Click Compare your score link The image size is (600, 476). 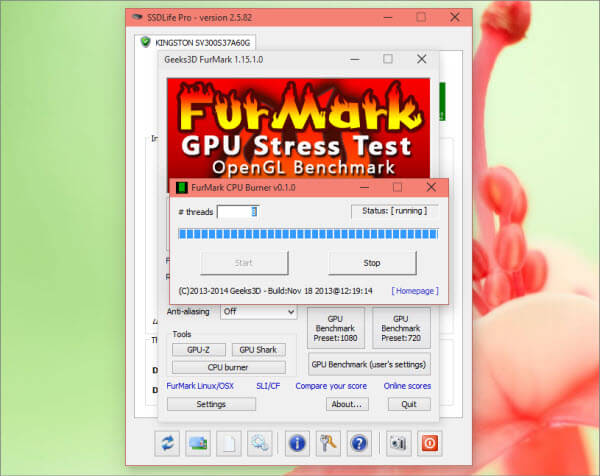(x=331, y=386)
